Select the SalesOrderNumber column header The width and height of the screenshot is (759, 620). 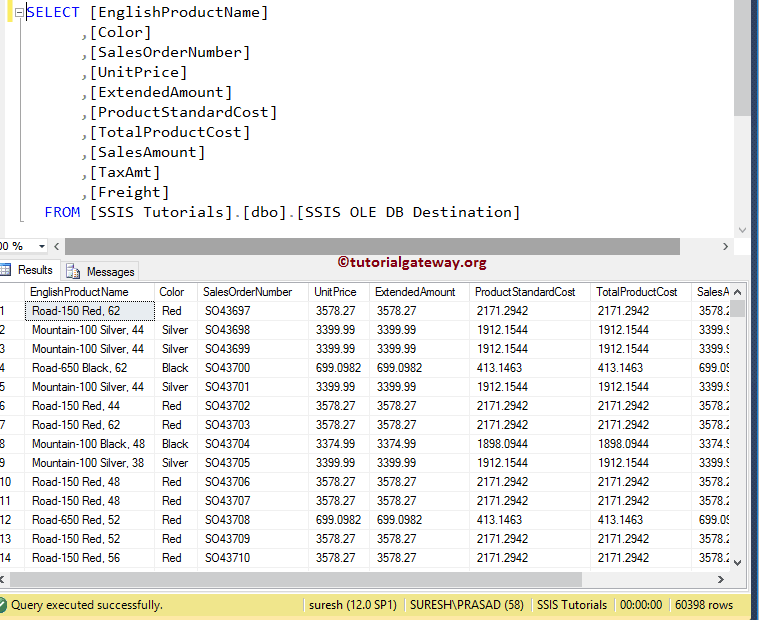tap(248, 292)
